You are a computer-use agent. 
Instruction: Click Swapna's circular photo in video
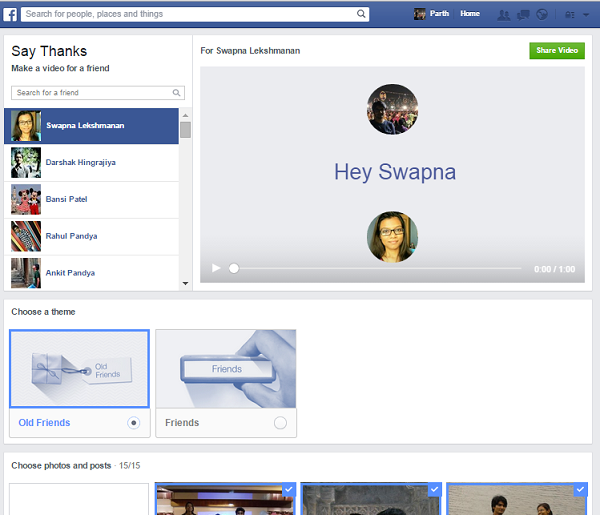pos(393,237)
